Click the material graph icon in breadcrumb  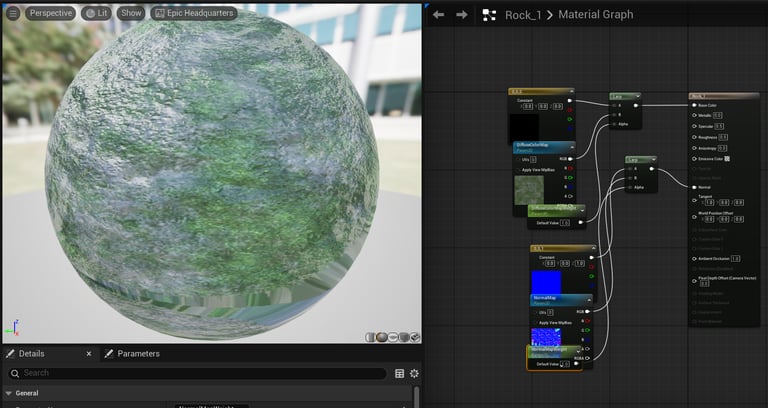[489, 15]
